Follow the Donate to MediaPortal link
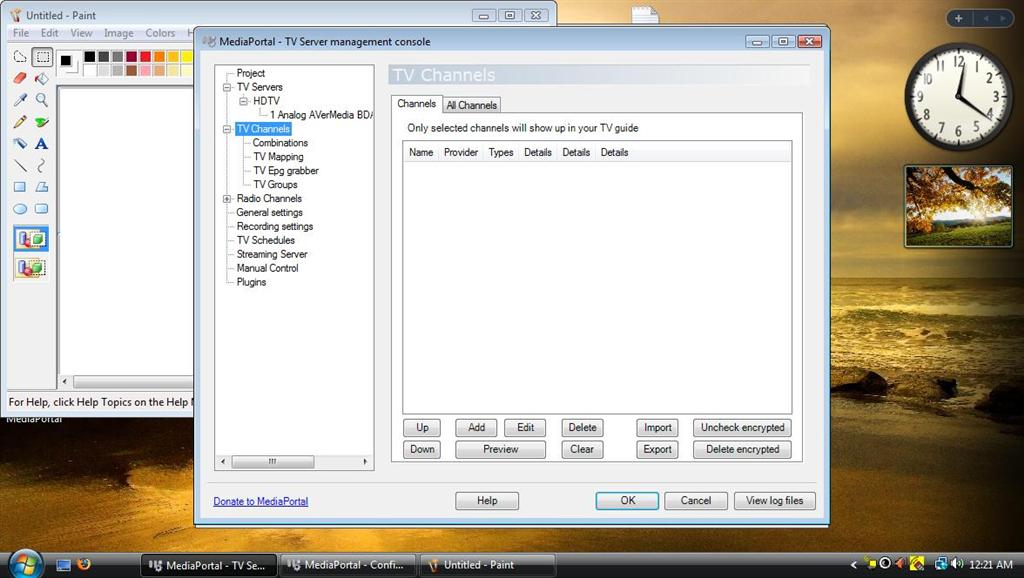Image resolution: width=1024 pixels, height=578 pixels. tap(261, 502)
